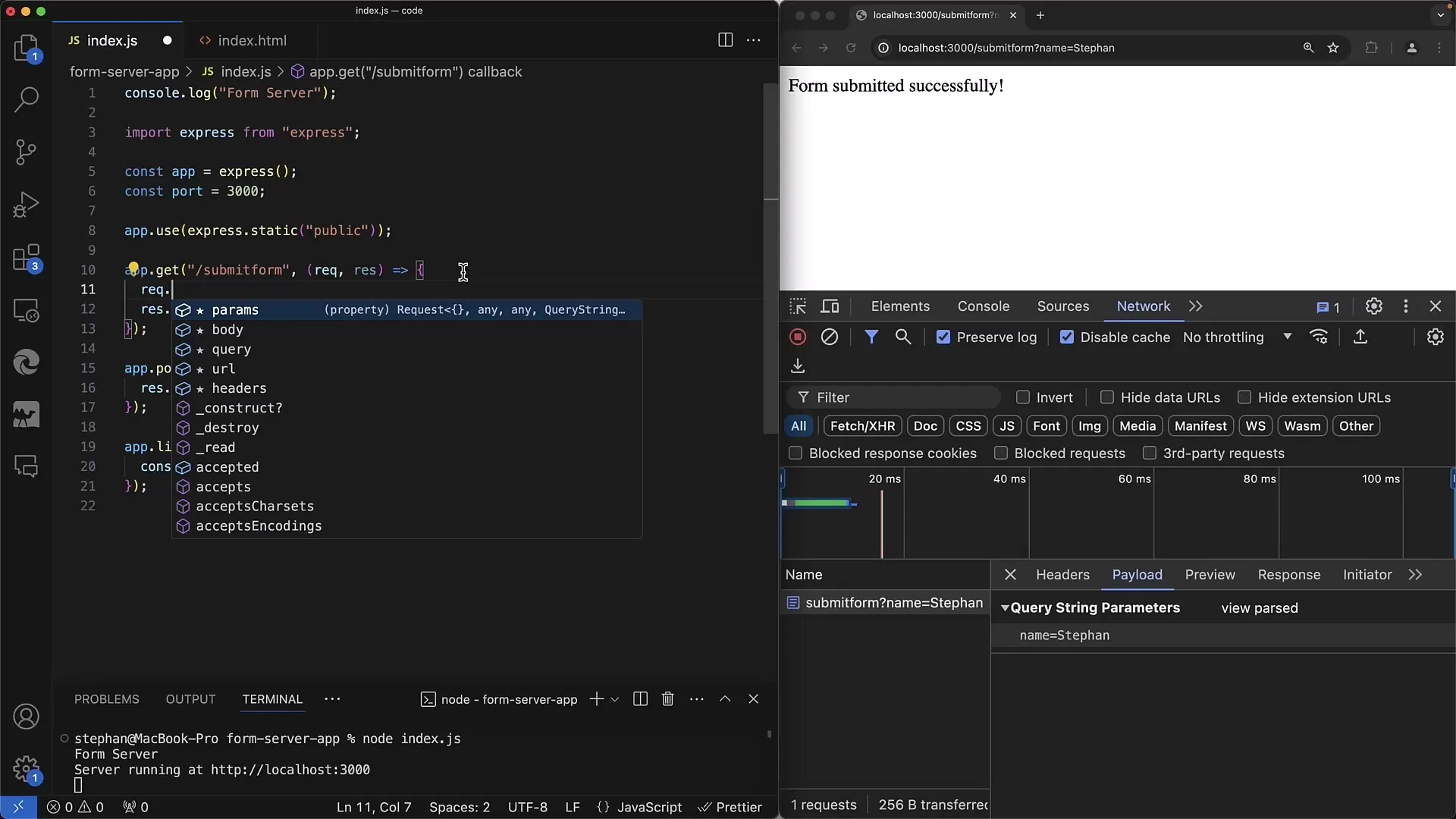Enable Invert filter checkbox in DevTools
1456x819 pixels.
tap(1023, 397)
